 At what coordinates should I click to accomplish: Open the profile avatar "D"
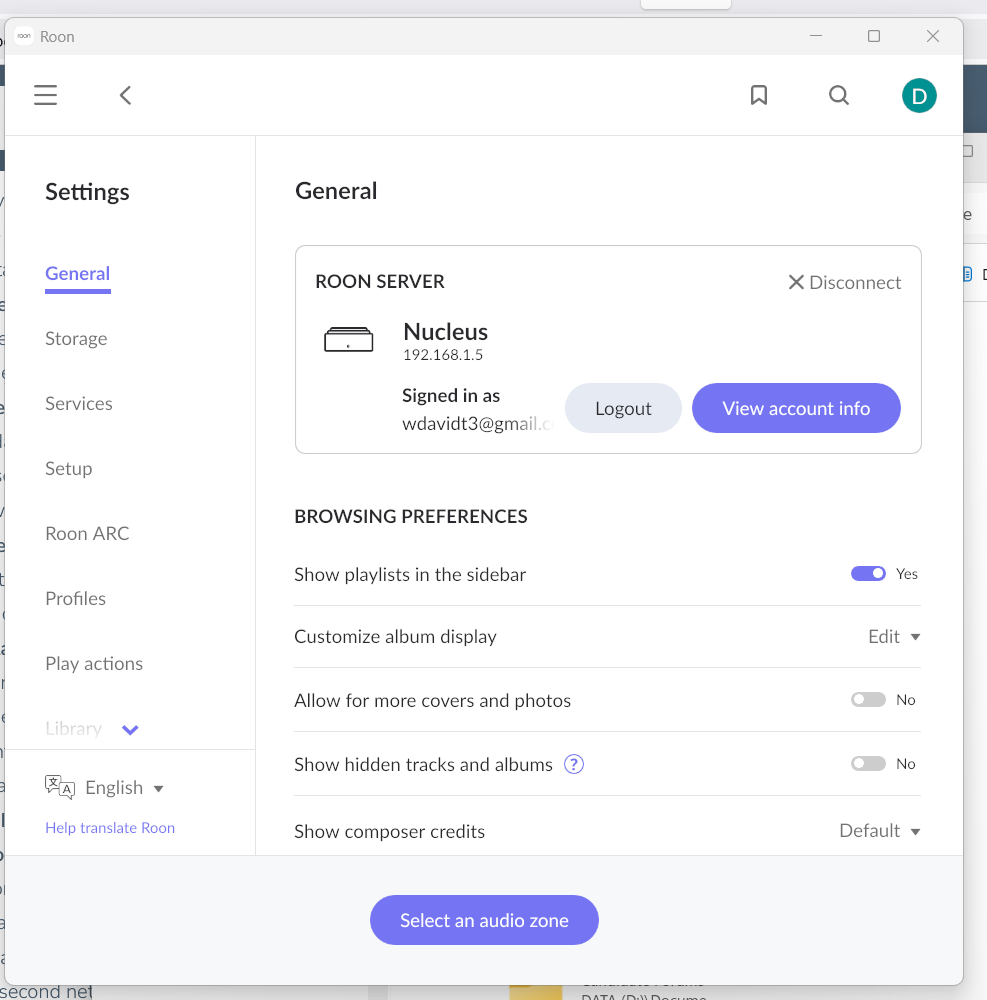click(918, 96)
